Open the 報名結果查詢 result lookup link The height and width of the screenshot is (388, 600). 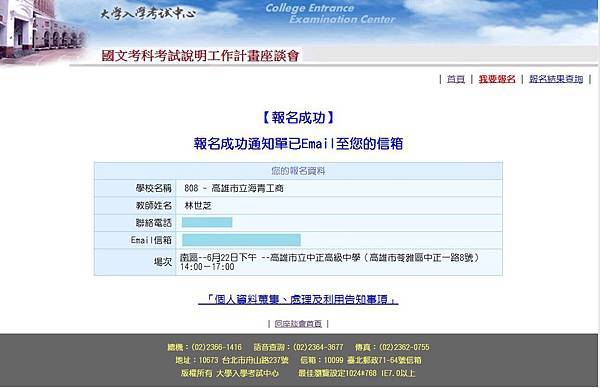click(556, 79)
